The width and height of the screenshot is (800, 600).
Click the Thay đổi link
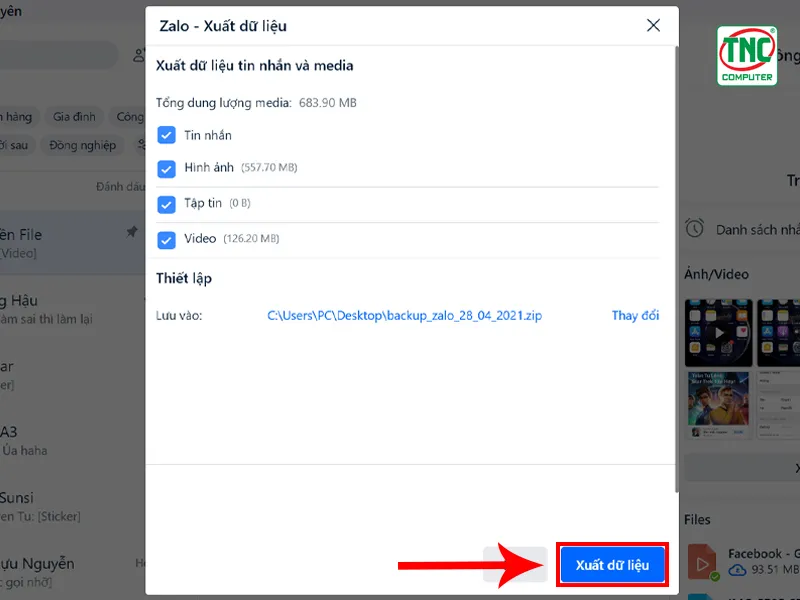635,315
